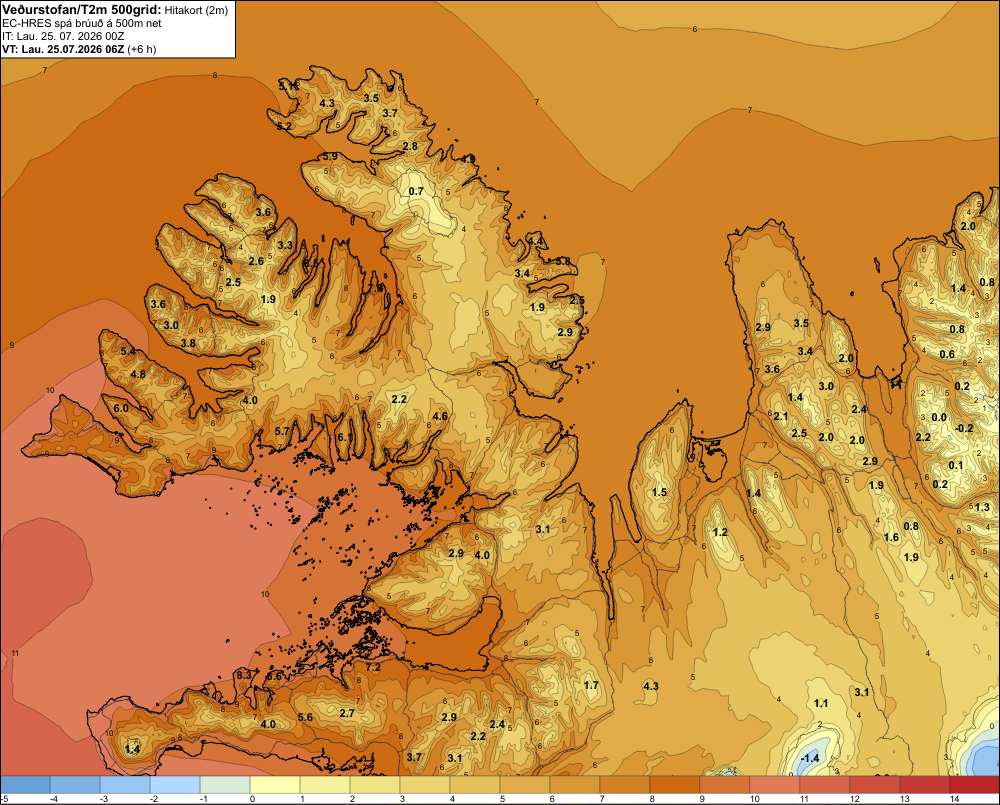Select the legend swatch between 13 and 14
This screenshot has height=805, width=1000.
pos(924,785)
